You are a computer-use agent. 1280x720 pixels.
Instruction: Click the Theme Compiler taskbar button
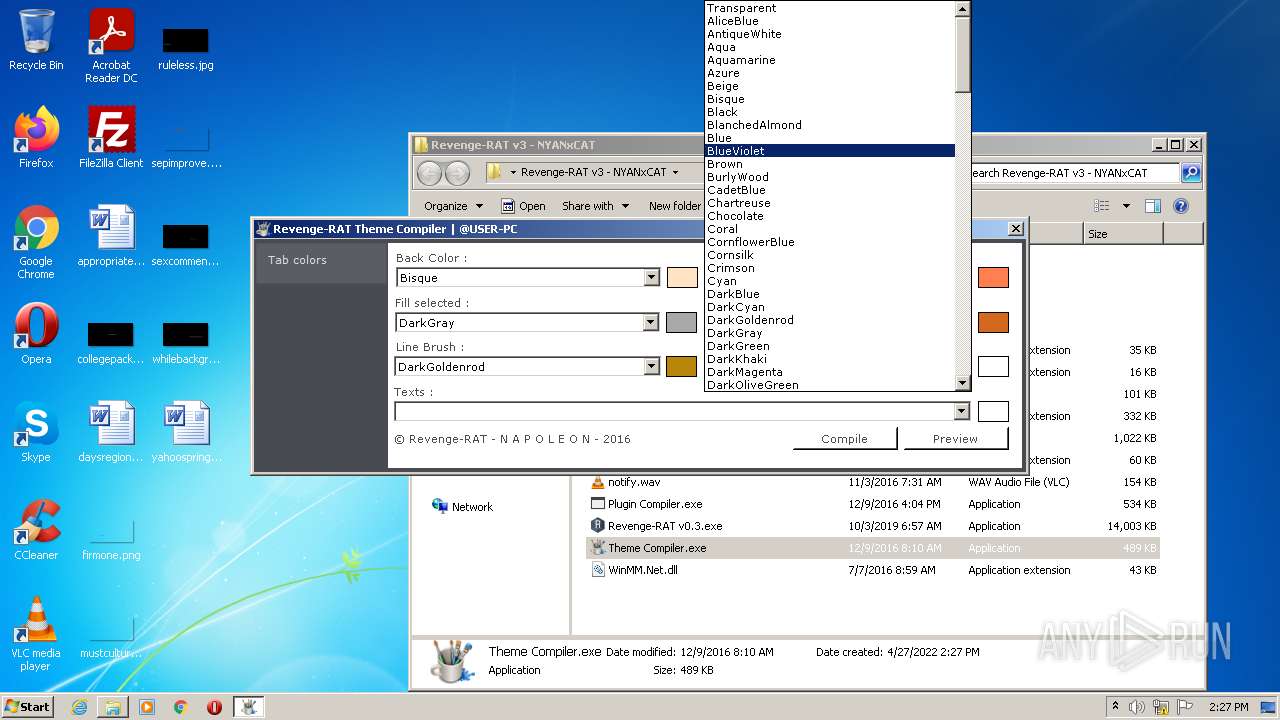click(x=249, y=707)
